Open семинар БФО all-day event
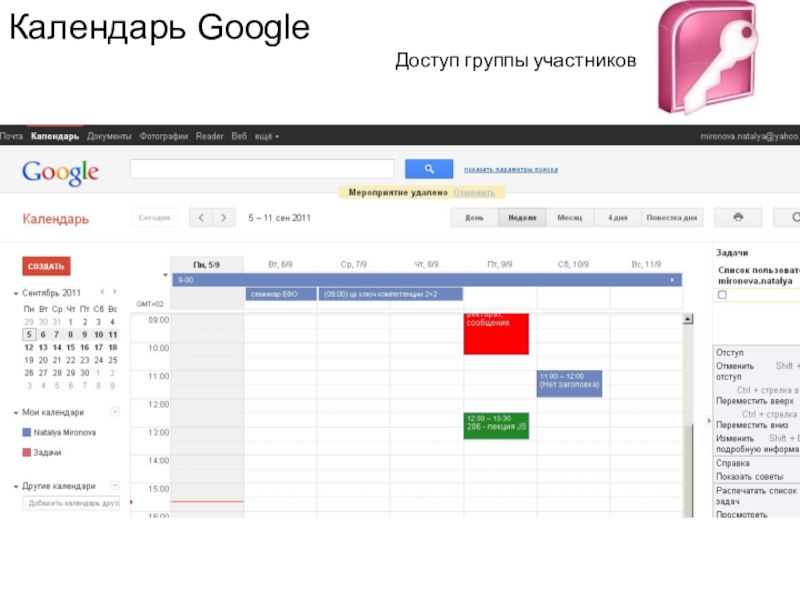Image resolution: width=800 pixels, height=600 pixels. [281, 294]
